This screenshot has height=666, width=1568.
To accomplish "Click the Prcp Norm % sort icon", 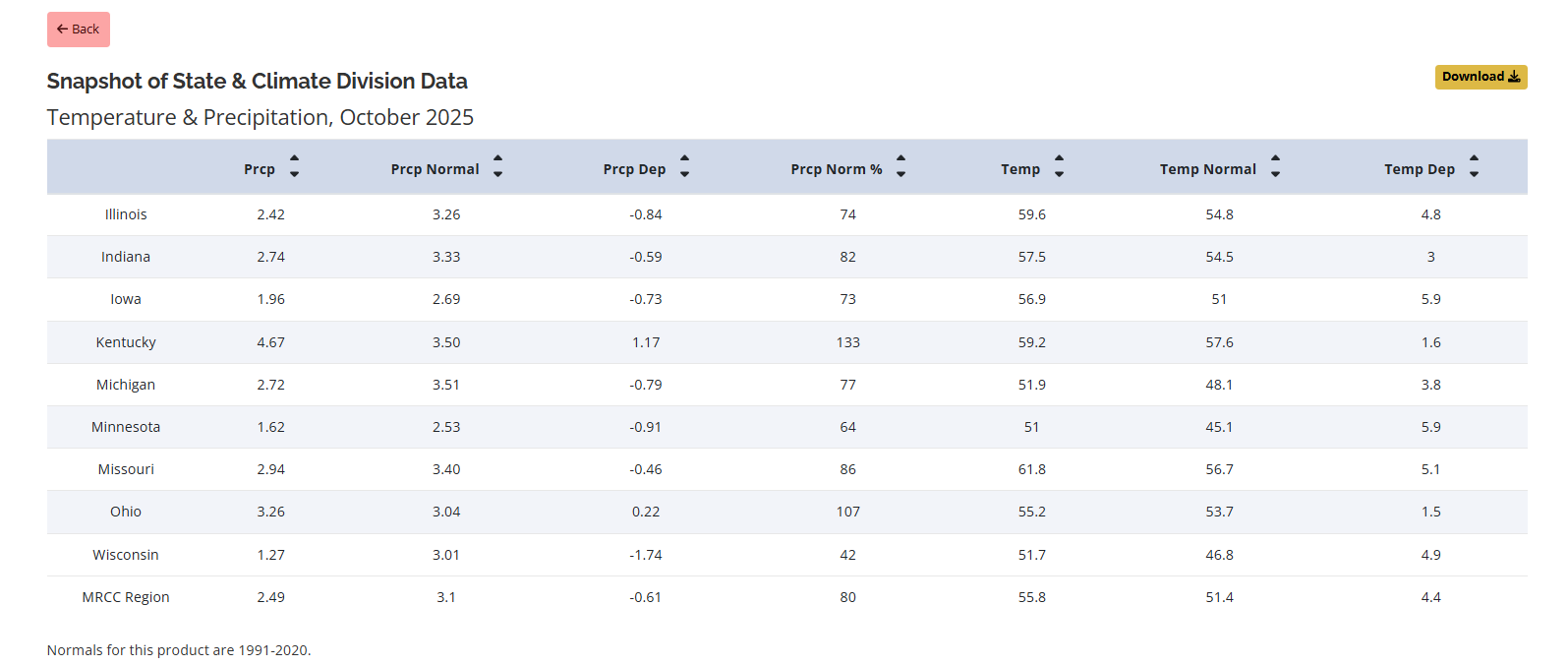I will tap(900, 166).
